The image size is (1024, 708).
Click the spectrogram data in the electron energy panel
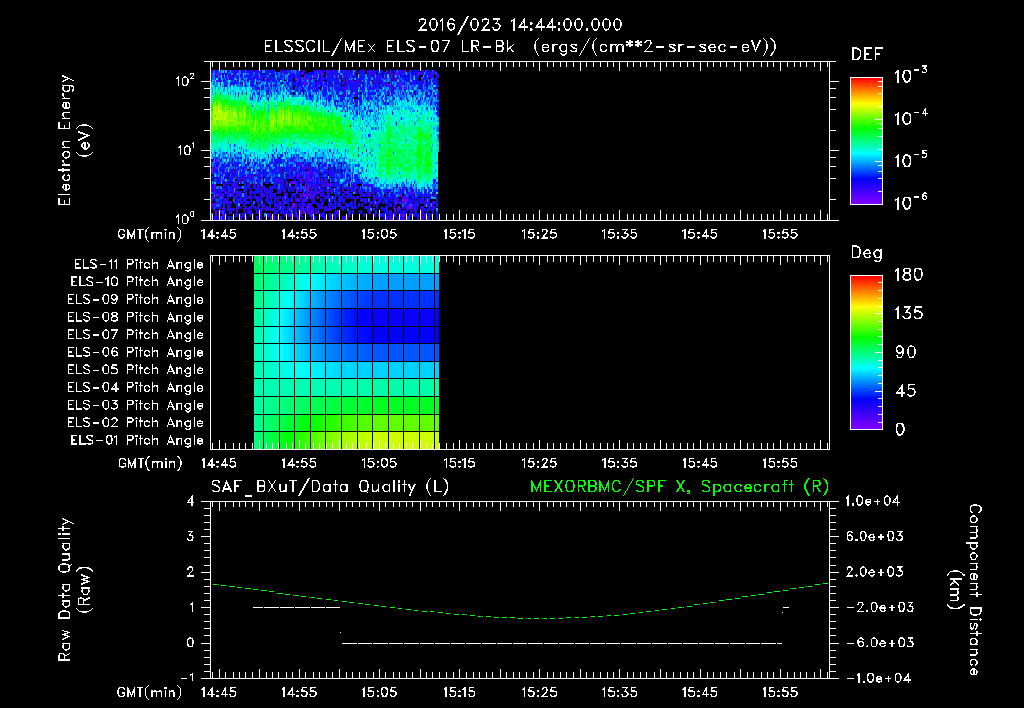click(325, 144)
